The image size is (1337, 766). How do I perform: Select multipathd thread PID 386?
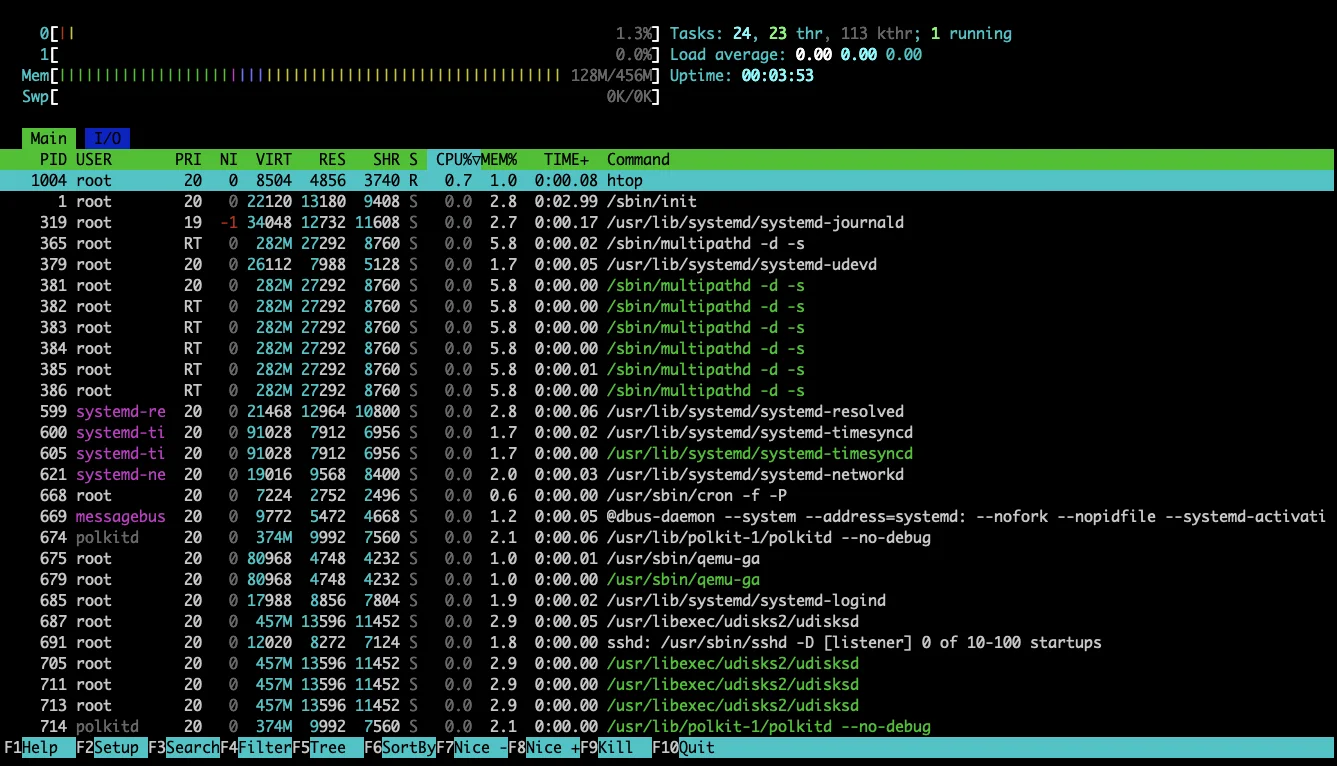click(x=668, y=391)
